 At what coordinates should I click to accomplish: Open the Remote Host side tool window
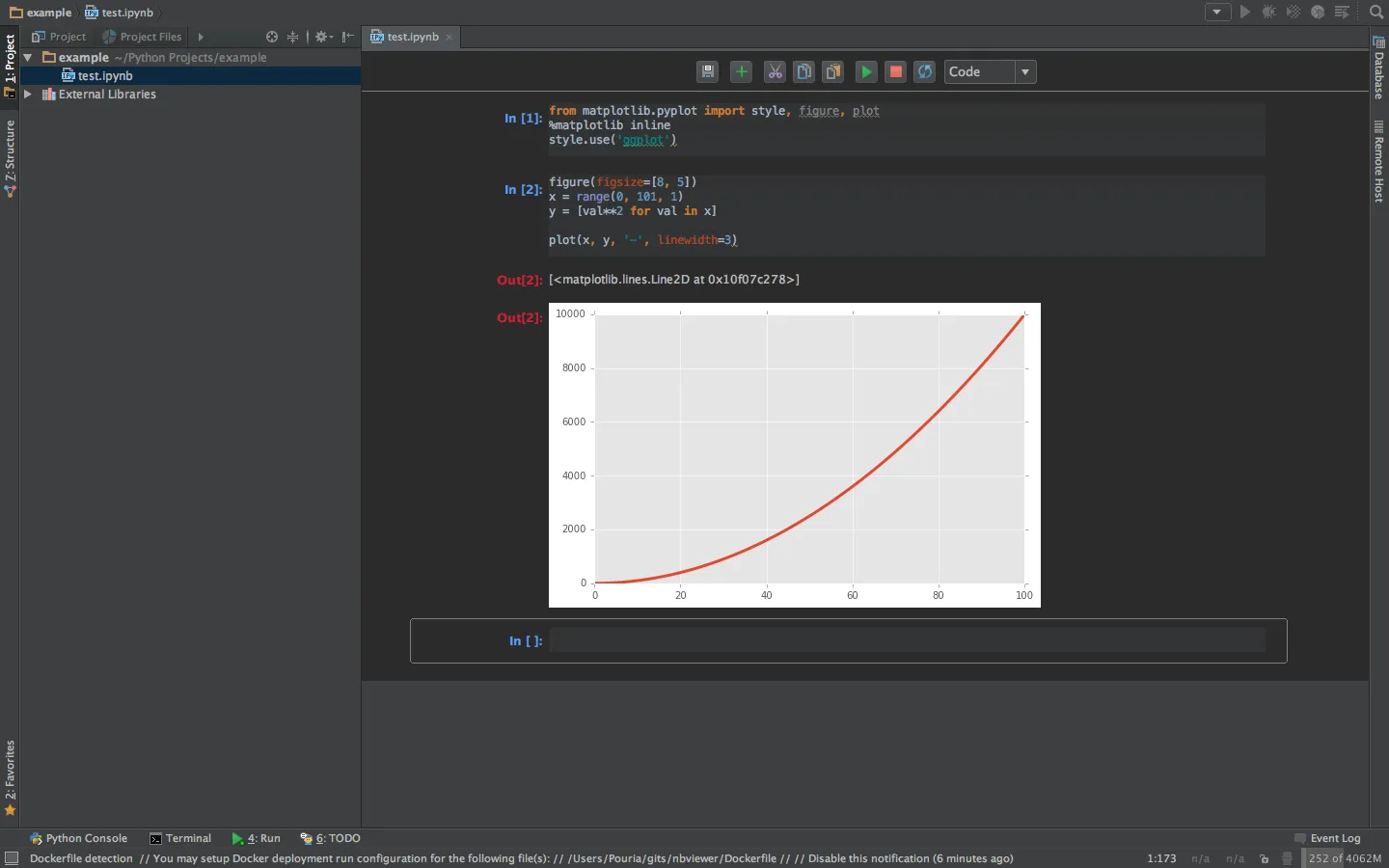point(1379,161)
